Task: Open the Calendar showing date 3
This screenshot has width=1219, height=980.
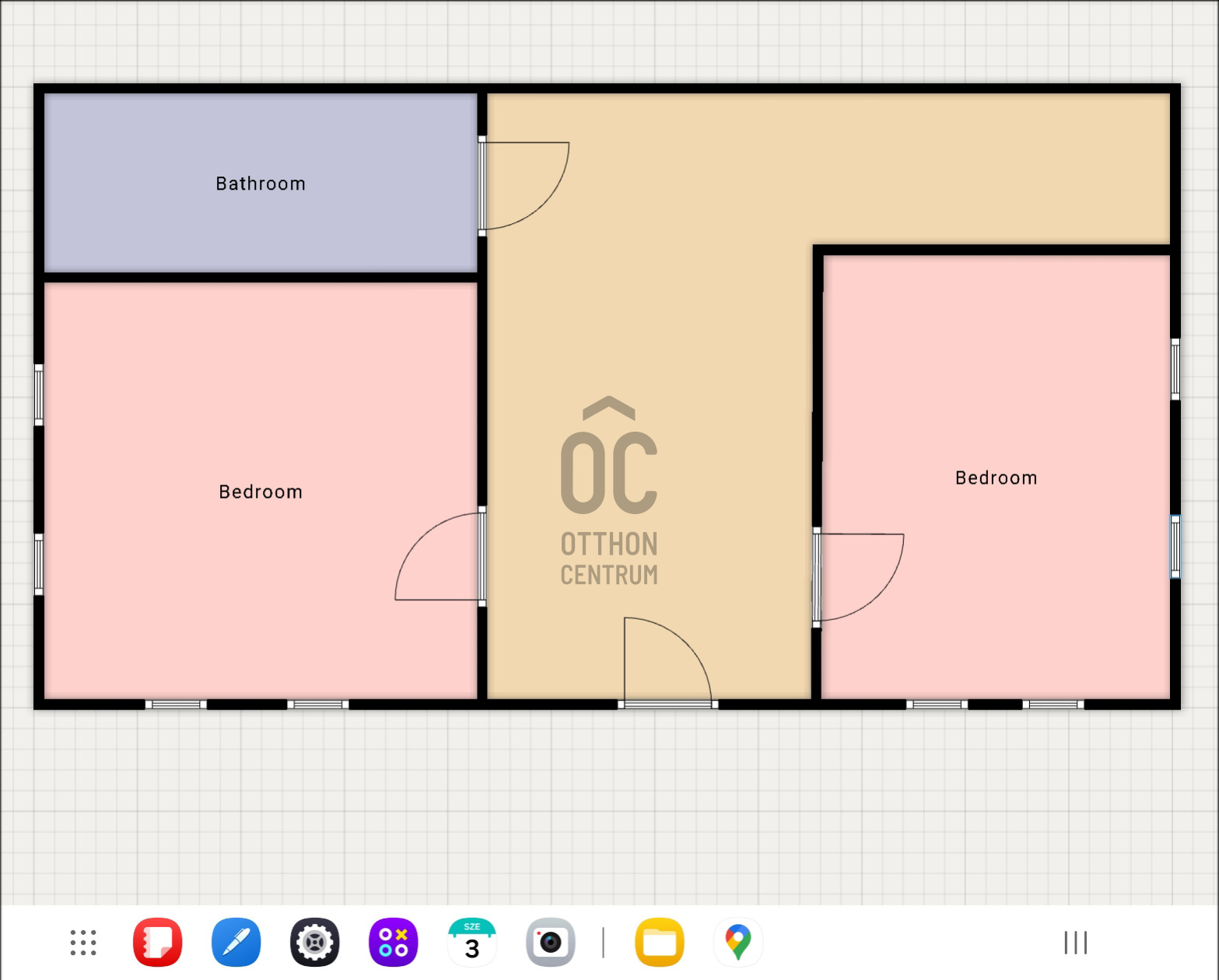Action: coord(472,942)
